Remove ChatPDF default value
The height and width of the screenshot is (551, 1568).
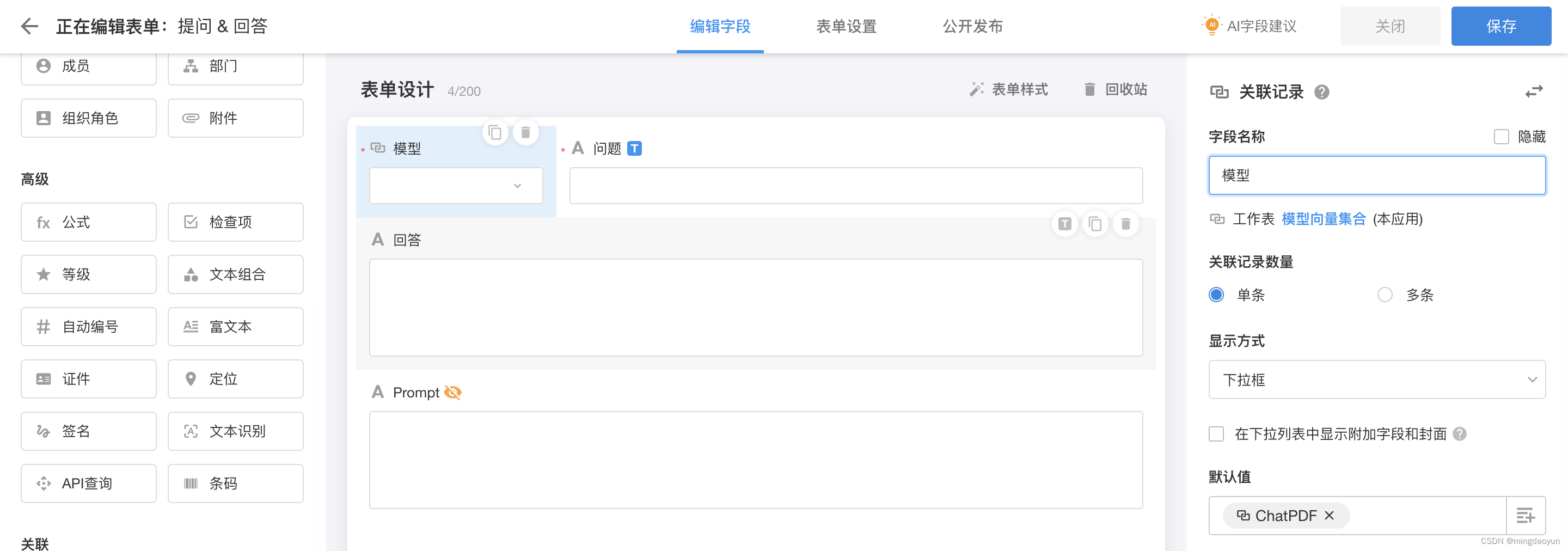coord(1330,516)
